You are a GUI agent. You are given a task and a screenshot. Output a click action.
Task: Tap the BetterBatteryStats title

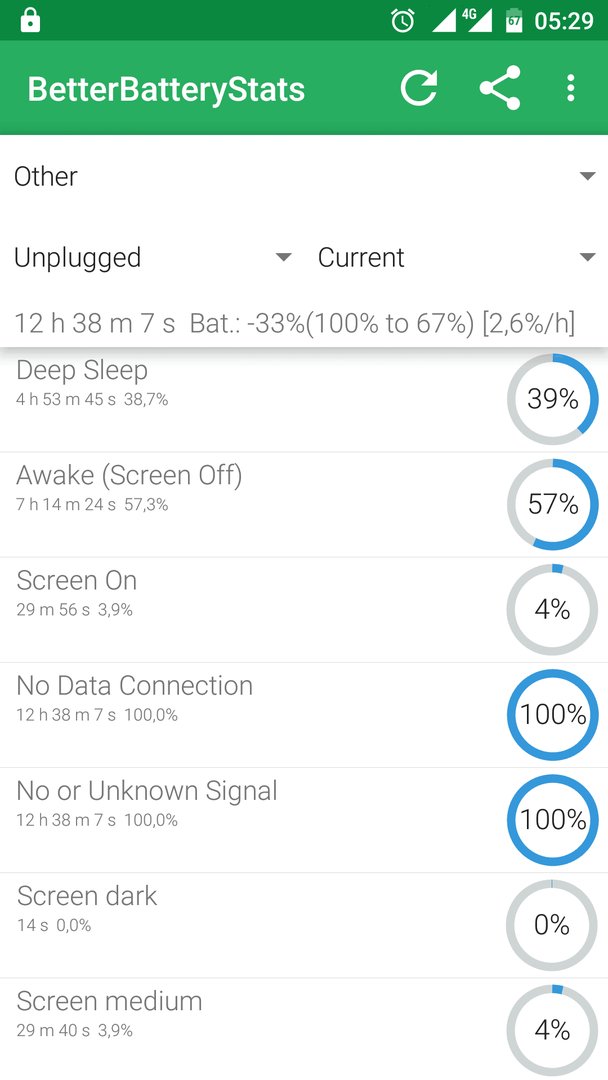(x=166, y=90)
